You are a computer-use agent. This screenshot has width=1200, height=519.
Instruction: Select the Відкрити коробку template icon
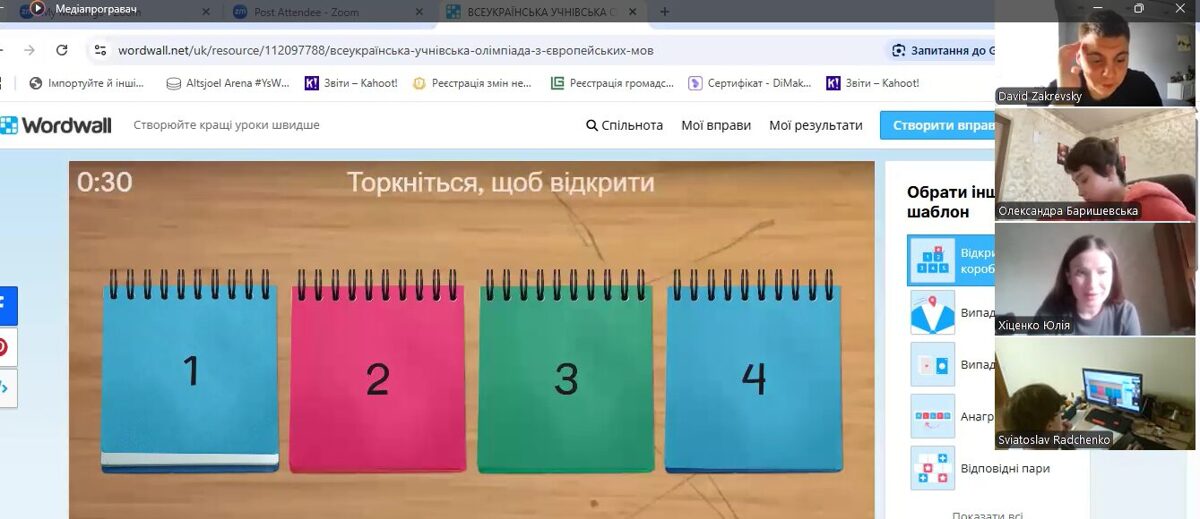[x=933, y=260]
